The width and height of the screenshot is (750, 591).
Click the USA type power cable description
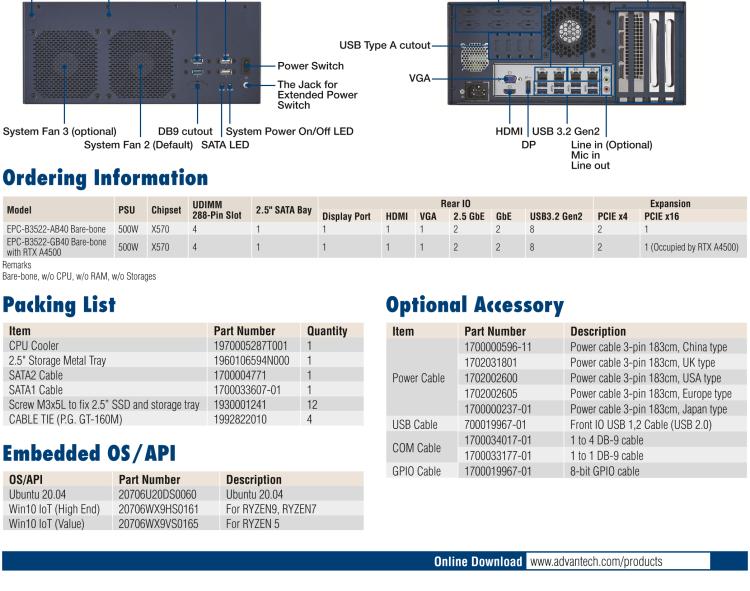(645, 378)
